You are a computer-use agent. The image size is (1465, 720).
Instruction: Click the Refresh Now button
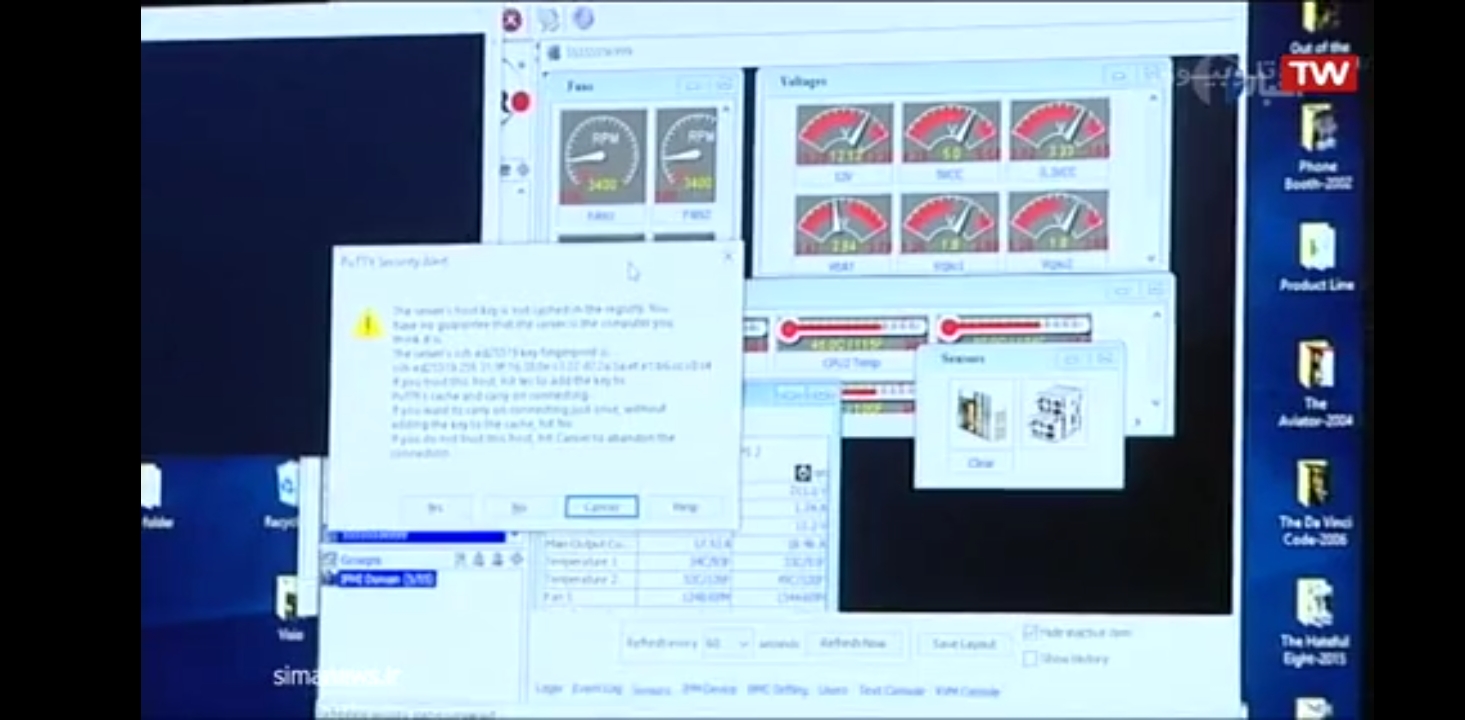853,643
